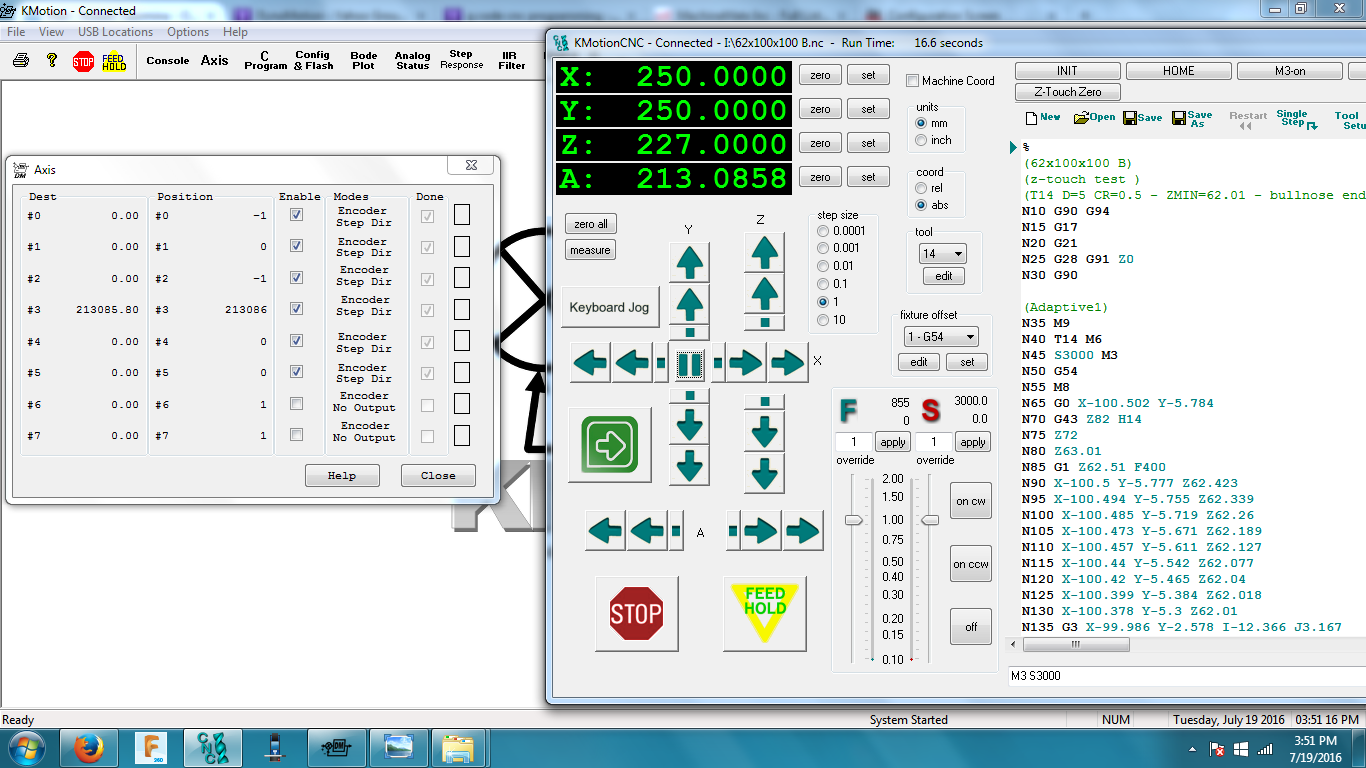Click the Z-Touch Zero button
This screenshot has width=1366, height=768.
coord(1067,92)
